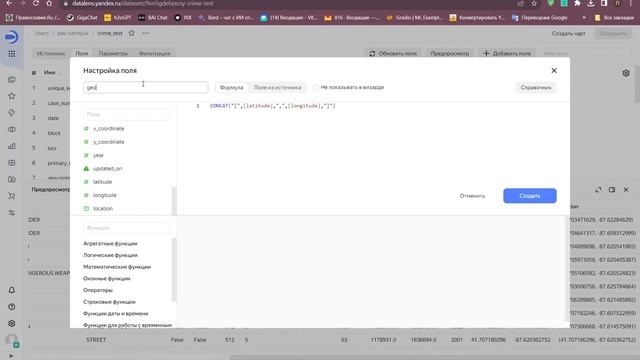Expand the Операторы category

(x=98, y=290)
